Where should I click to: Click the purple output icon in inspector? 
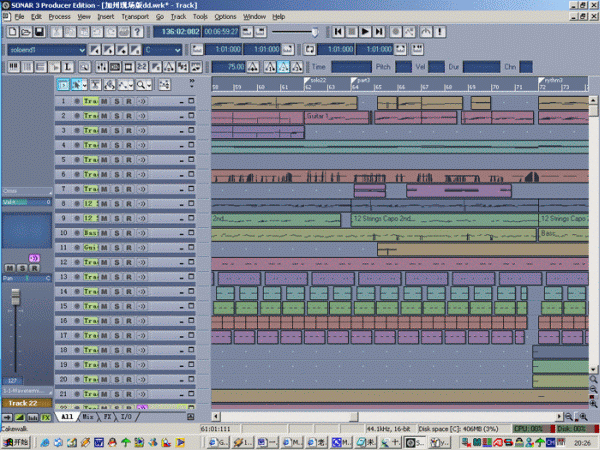click(x=34, y=258)
